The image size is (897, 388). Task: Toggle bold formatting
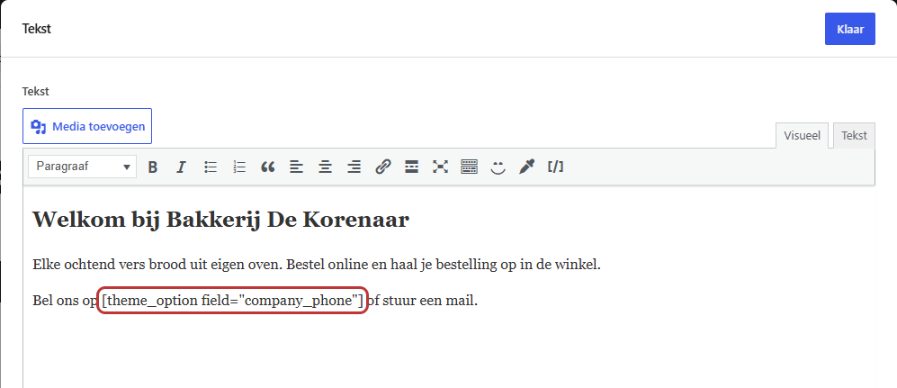pyautogui.click(x=152, y=167)
